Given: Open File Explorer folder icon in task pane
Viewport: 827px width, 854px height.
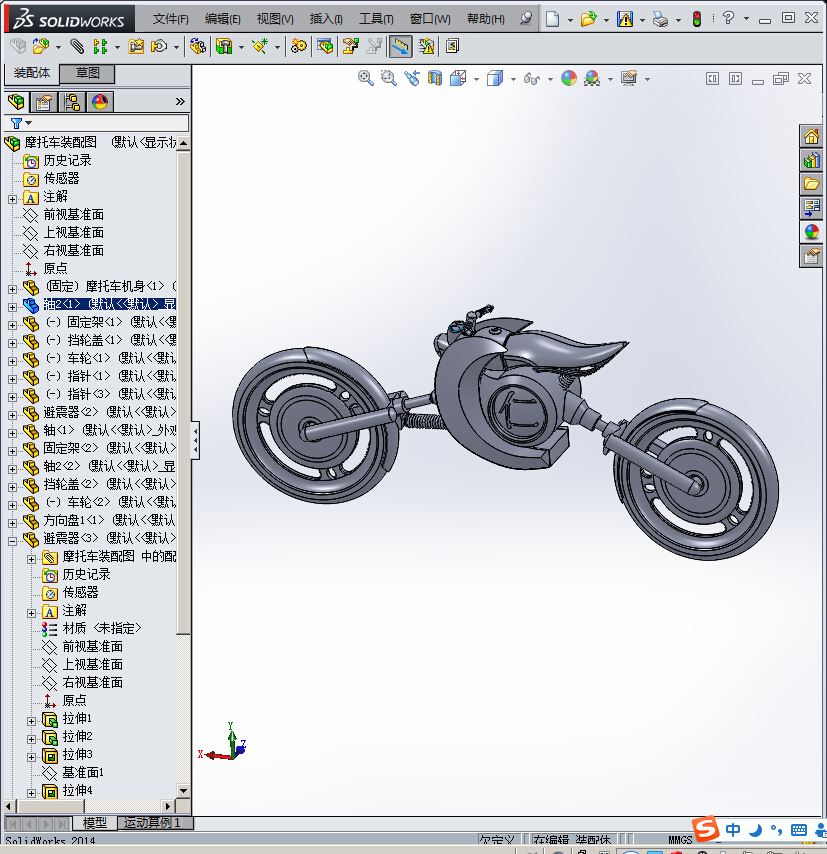Looking at the screenshot, I should coord(811,184).
